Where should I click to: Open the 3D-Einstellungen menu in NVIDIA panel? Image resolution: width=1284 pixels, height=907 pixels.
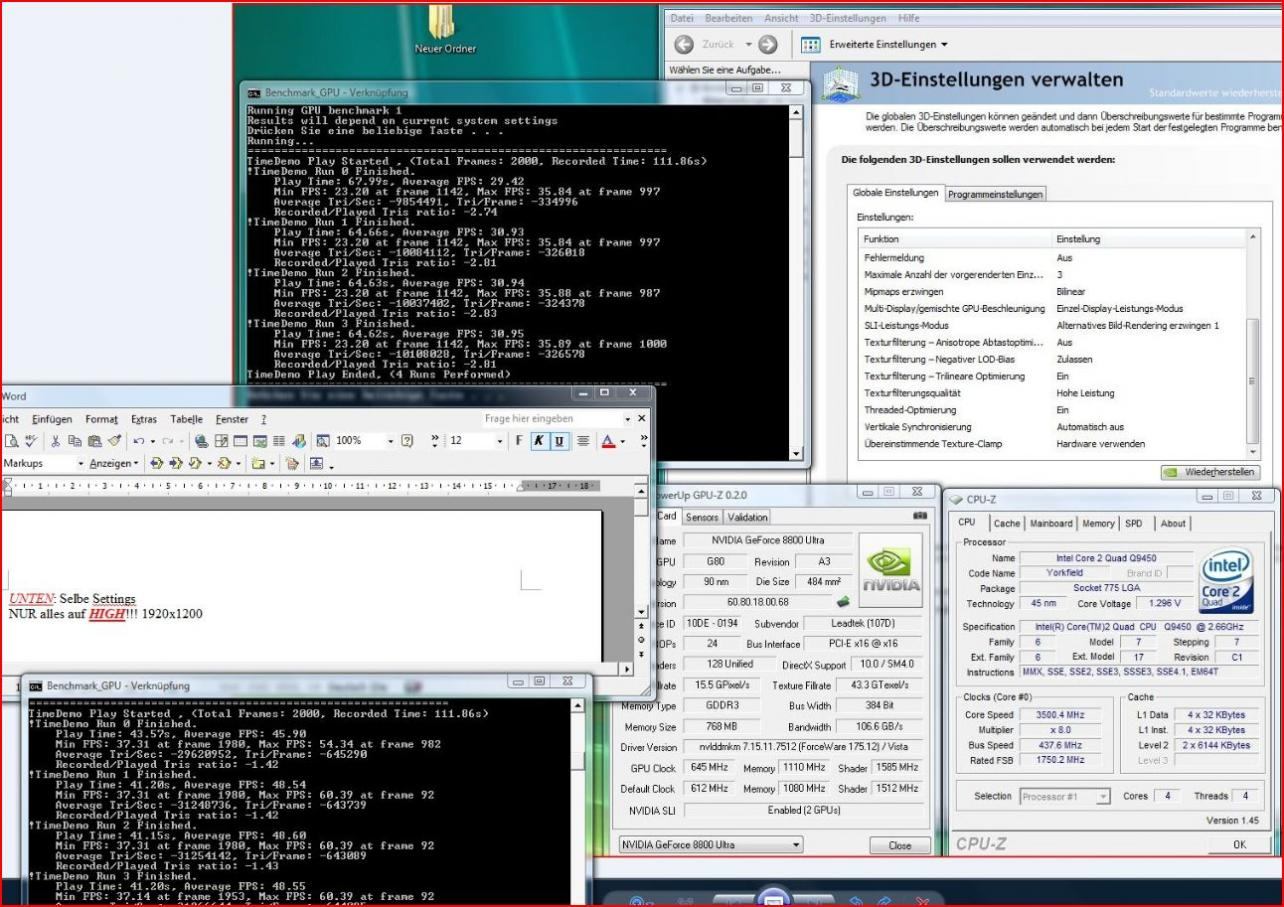pos(847,18)
